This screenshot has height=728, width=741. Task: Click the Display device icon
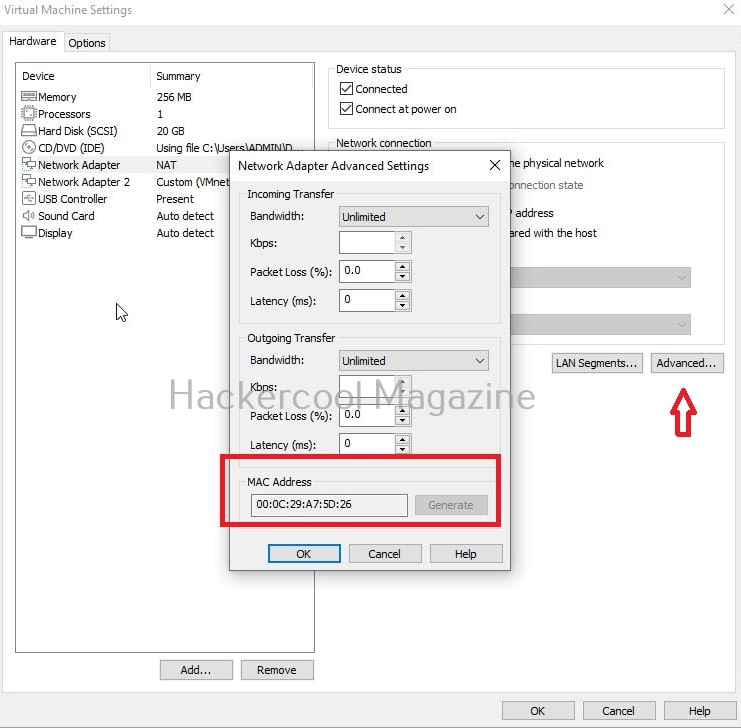tap(28, 233)
